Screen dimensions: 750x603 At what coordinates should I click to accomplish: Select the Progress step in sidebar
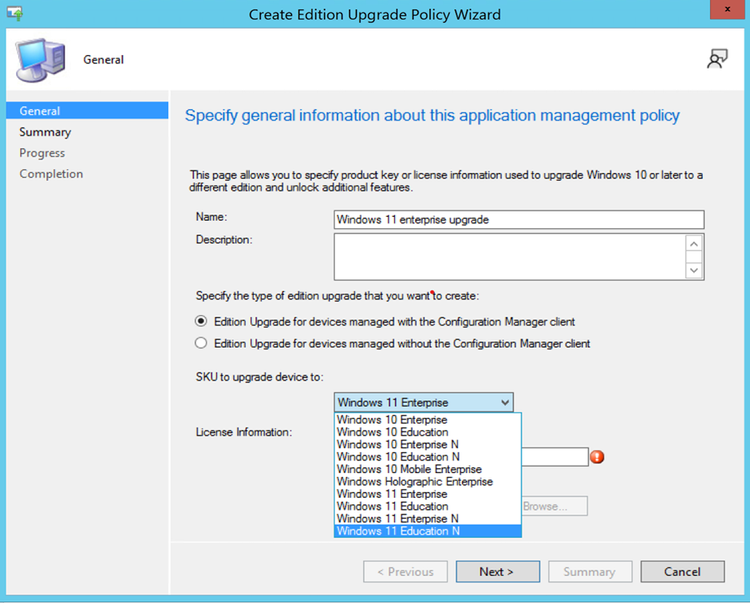42,153
